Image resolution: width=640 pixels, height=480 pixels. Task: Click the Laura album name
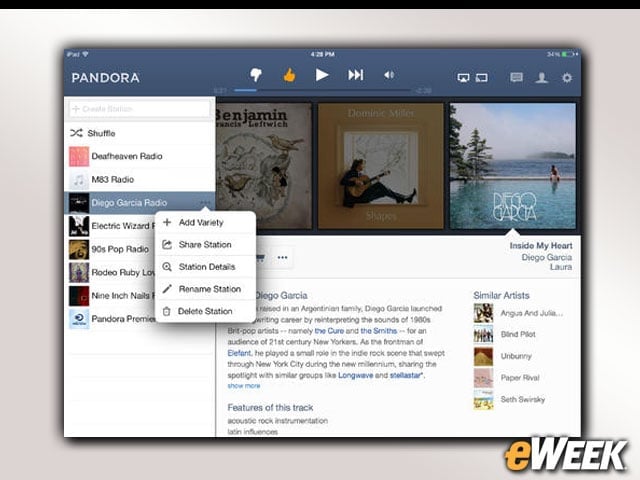tap(561, 267)
